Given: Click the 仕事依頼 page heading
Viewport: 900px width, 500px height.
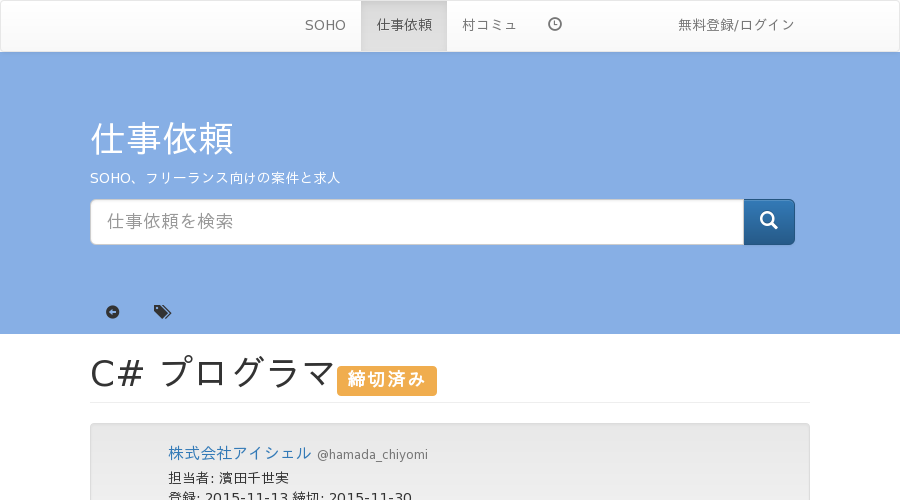Looking at the screenshot, I should tap(162, 139).
